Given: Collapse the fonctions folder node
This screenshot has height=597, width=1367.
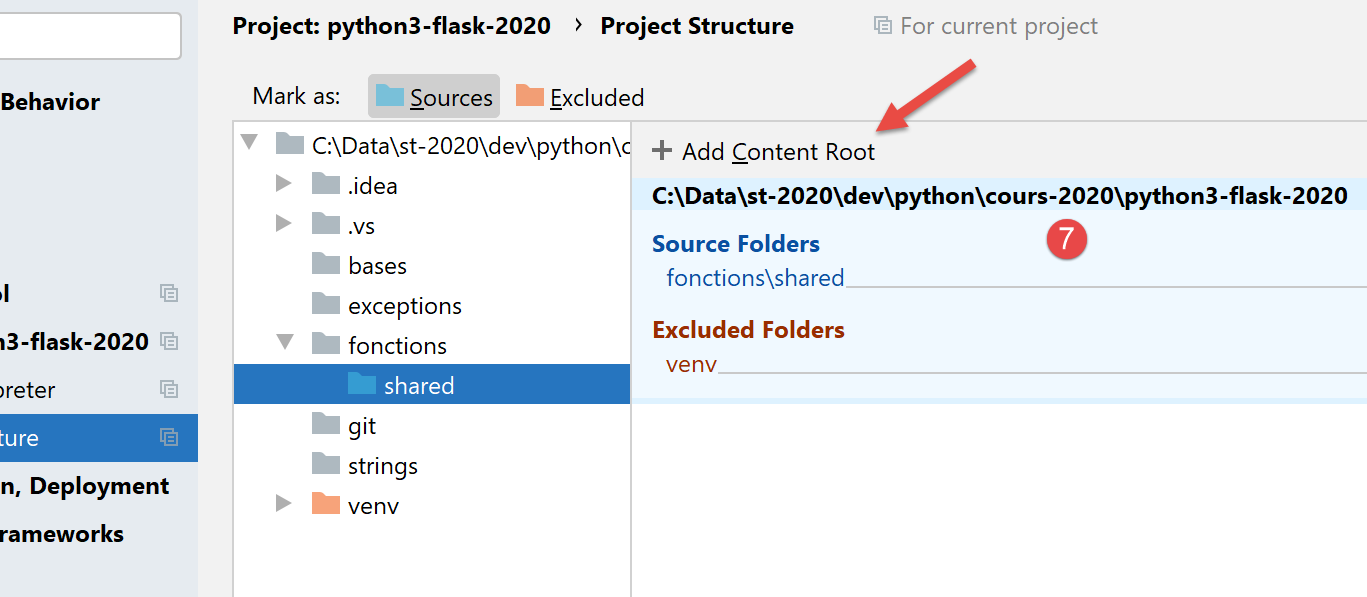Looking at the screenshot, I should tap(285, 343).
